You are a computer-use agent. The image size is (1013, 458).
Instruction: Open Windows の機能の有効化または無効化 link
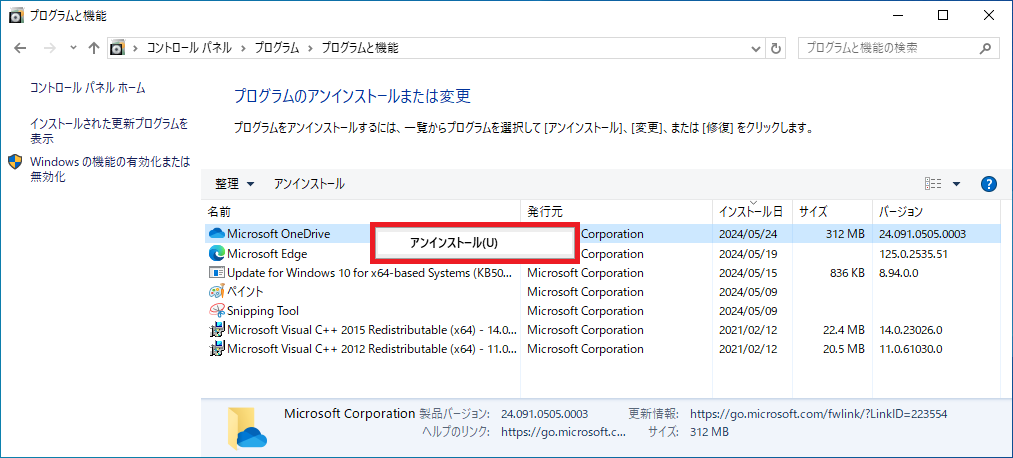tap(110, 169)
